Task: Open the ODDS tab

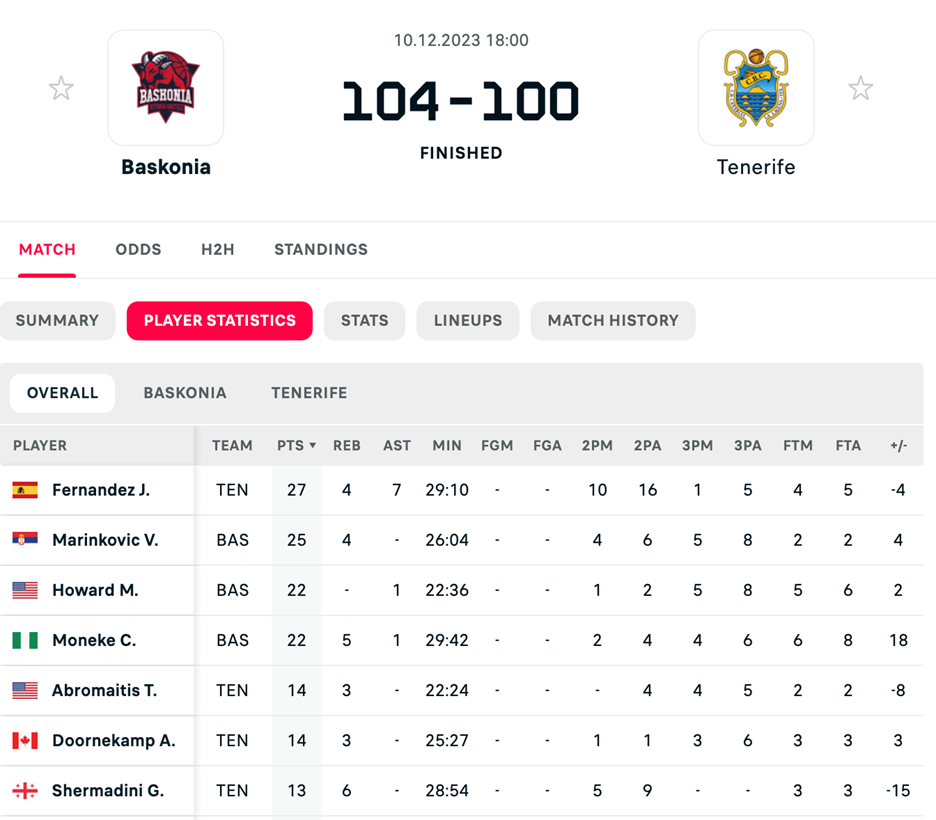Action: pos(138,249)
